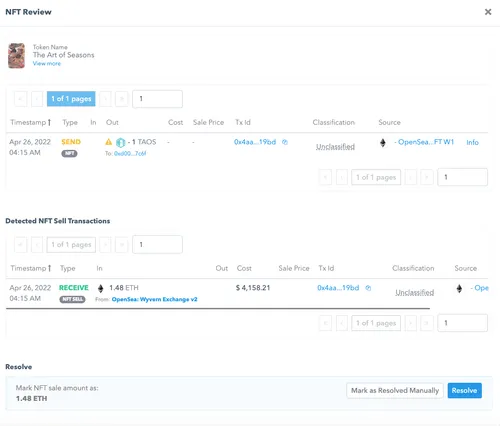Focus page input in pager below SEND row

coord(462,177)
